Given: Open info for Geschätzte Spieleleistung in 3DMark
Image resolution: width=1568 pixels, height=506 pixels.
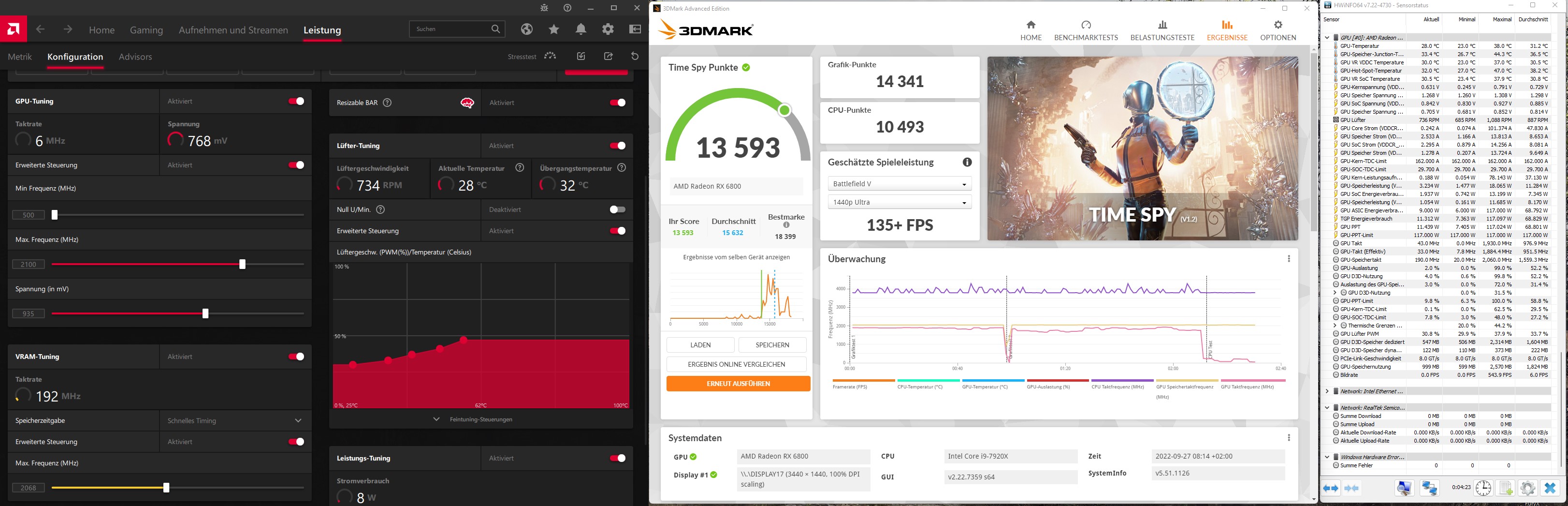Looking at the screenshot, I should [967, 162].
